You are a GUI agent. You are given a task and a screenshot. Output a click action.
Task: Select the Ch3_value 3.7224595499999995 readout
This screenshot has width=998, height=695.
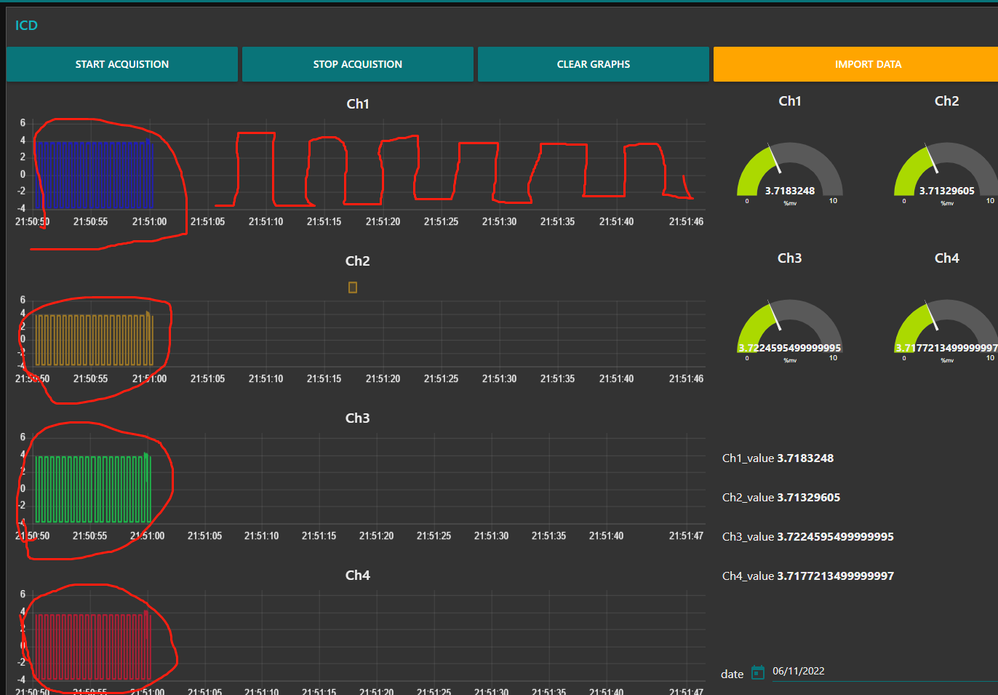coord(808,537)
